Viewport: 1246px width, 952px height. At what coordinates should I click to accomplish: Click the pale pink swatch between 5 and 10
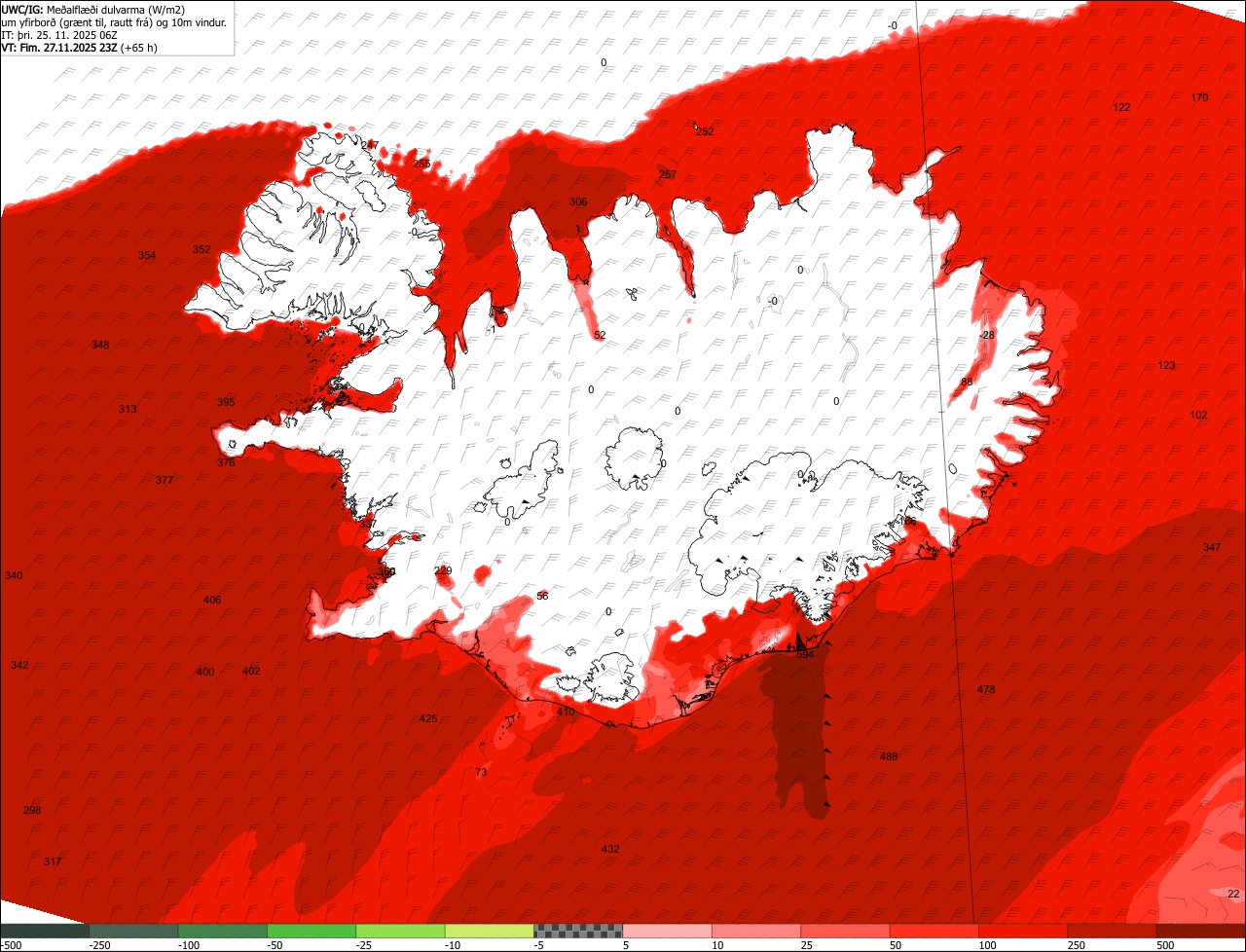pos(668,931)
